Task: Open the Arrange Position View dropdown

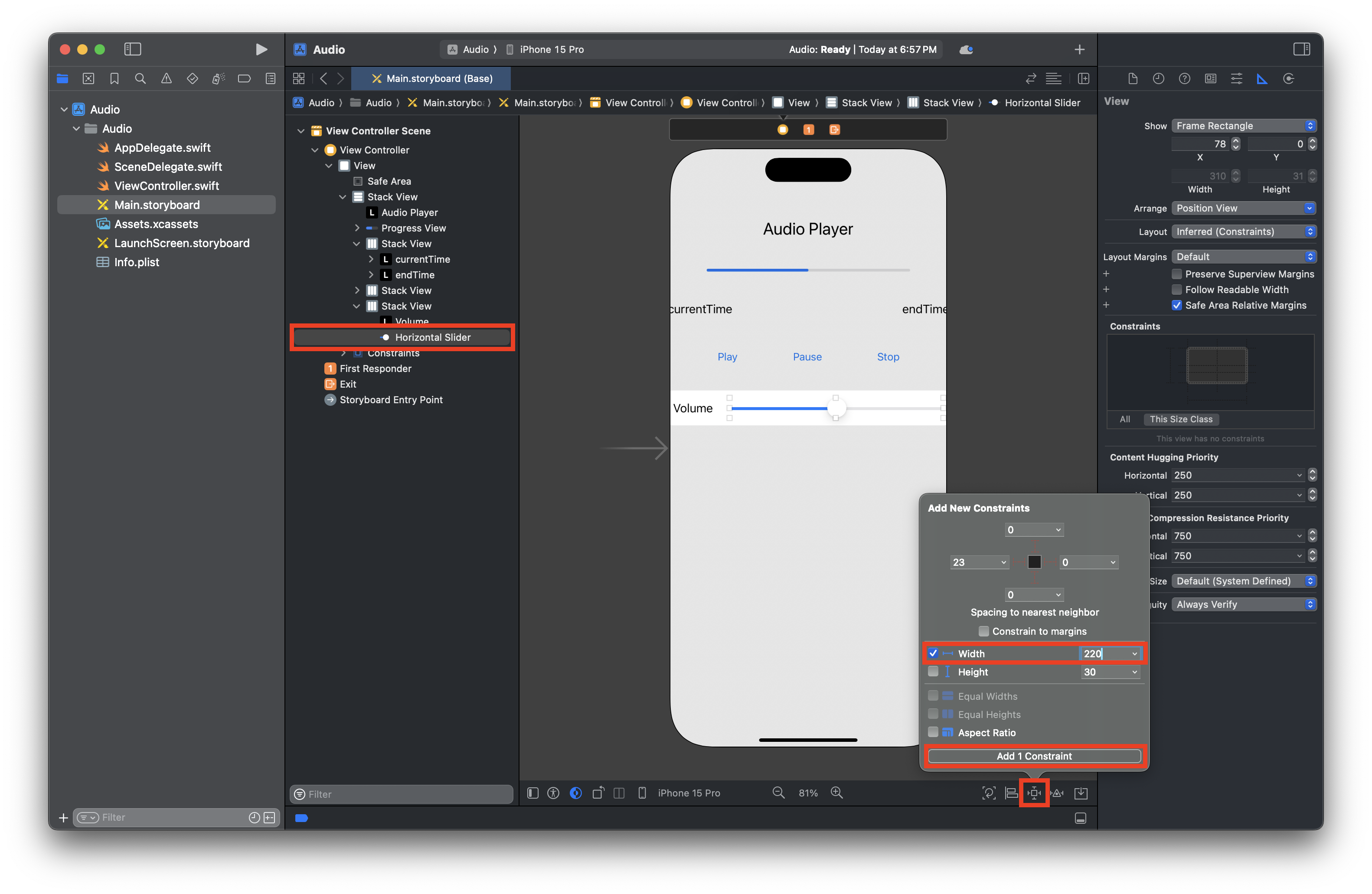Action: pos(1244,208)
